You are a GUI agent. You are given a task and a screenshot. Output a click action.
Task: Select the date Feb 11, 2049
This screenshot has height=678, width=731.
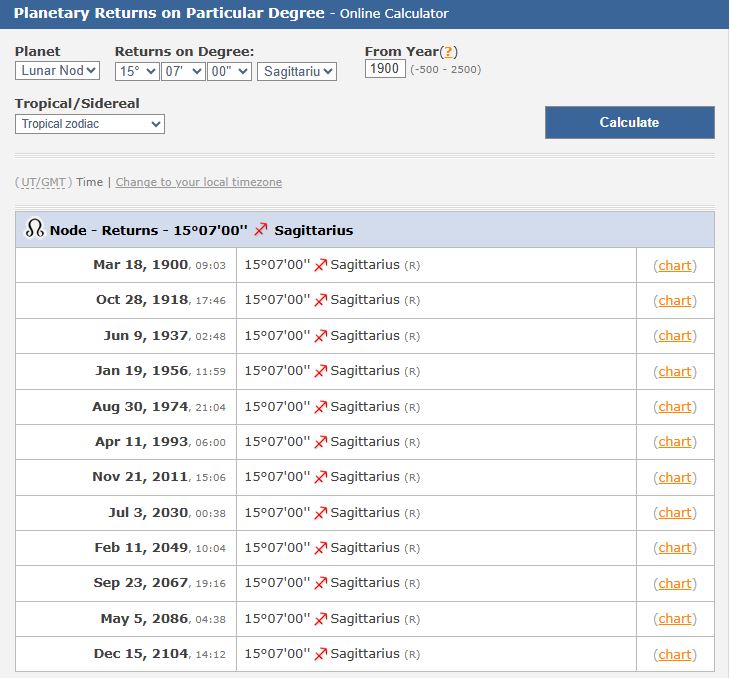point(141,547)
